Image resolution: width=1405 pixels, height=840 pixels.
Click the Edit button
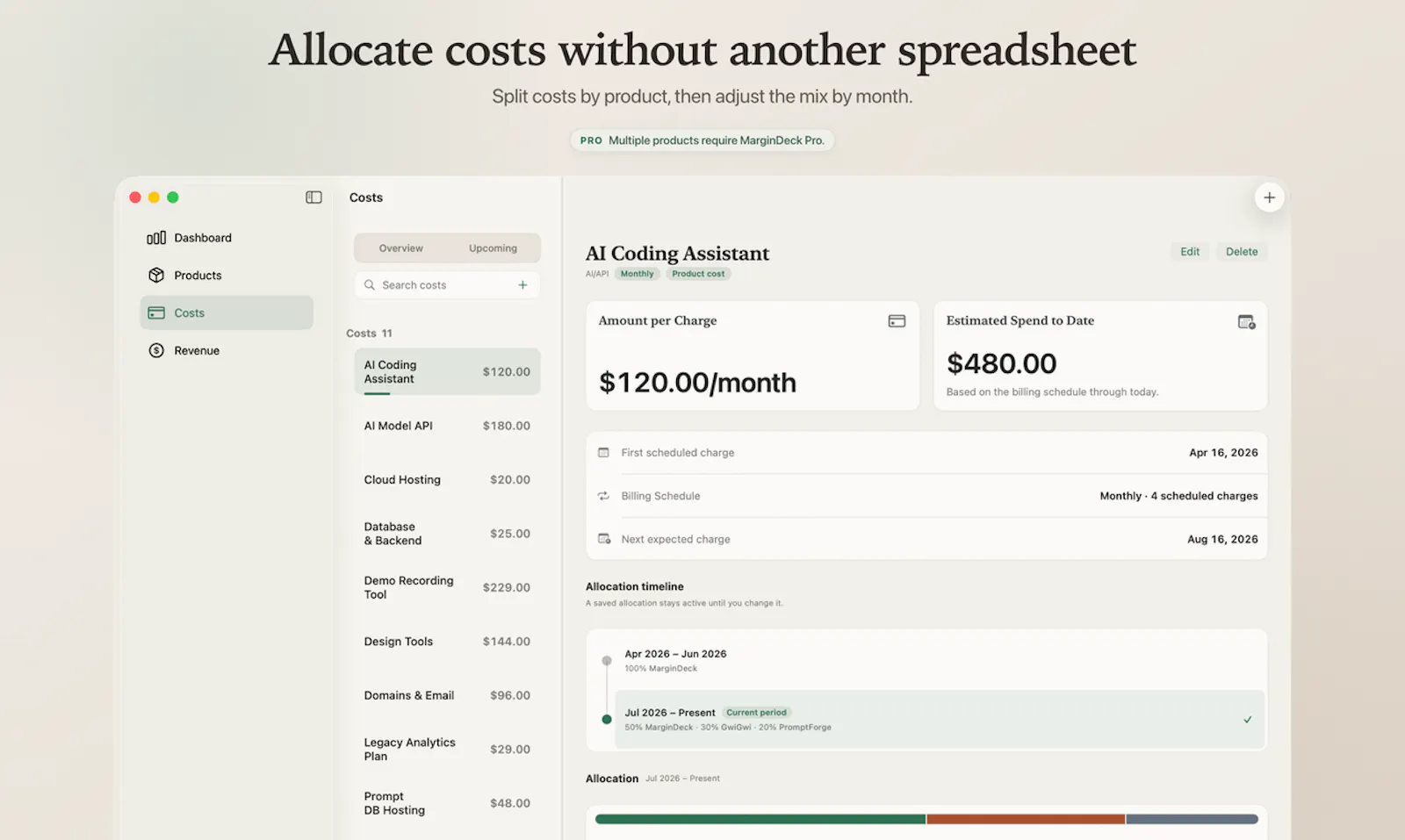(1190, 252)
